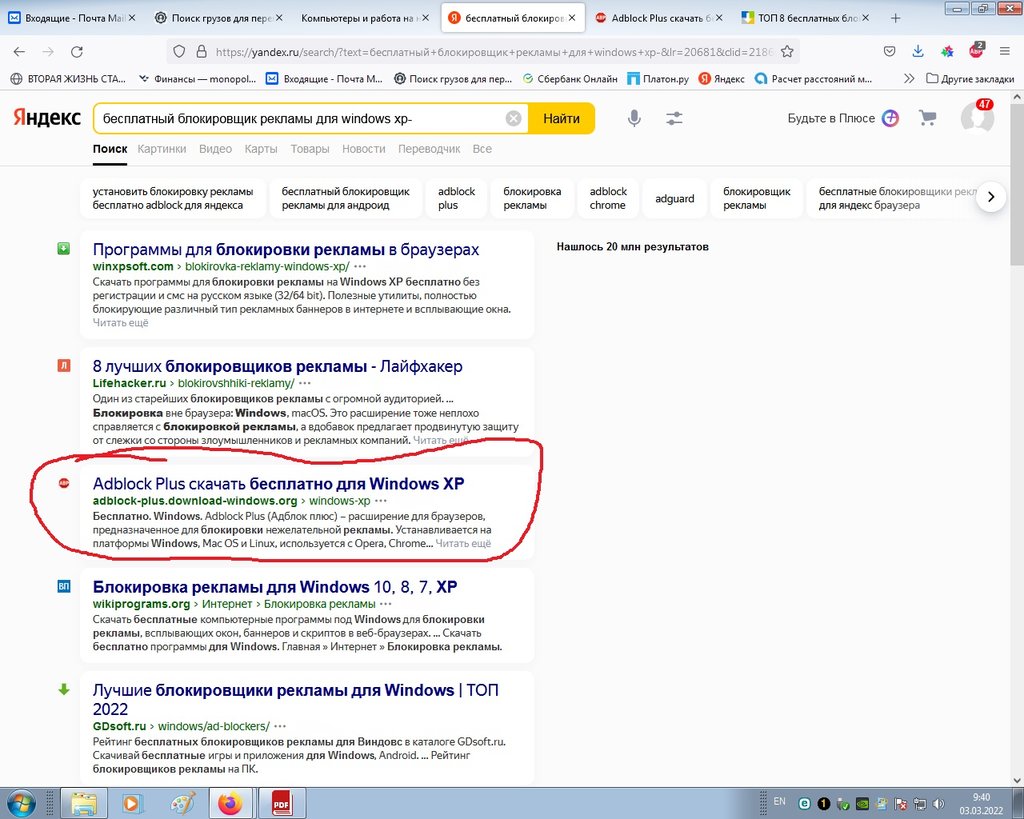This screenshot has height=819, width=1024.
Task: Switch to the ТОП 8 бесплатных tab
Action: [806, 18]
